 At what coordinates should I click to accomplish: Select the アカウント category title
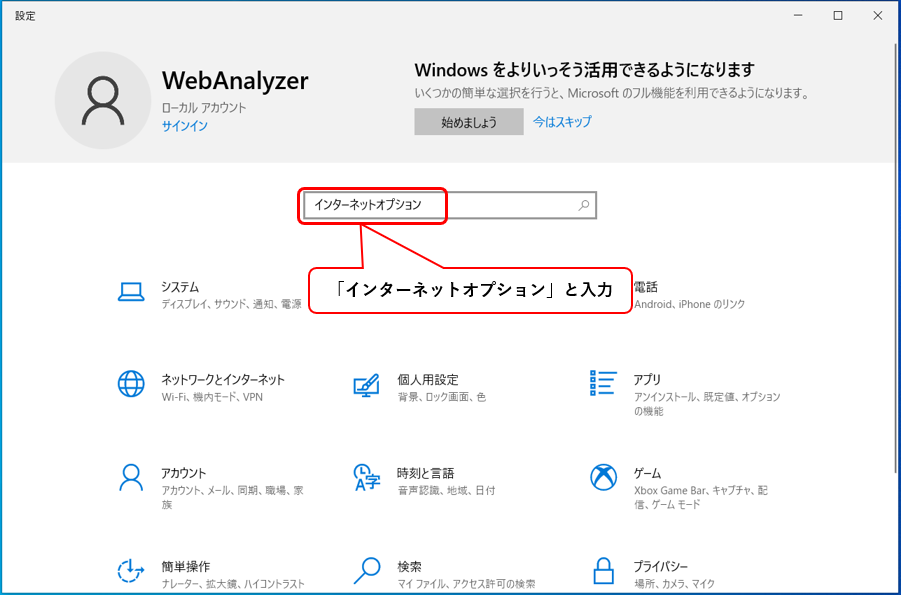point(183,473)
